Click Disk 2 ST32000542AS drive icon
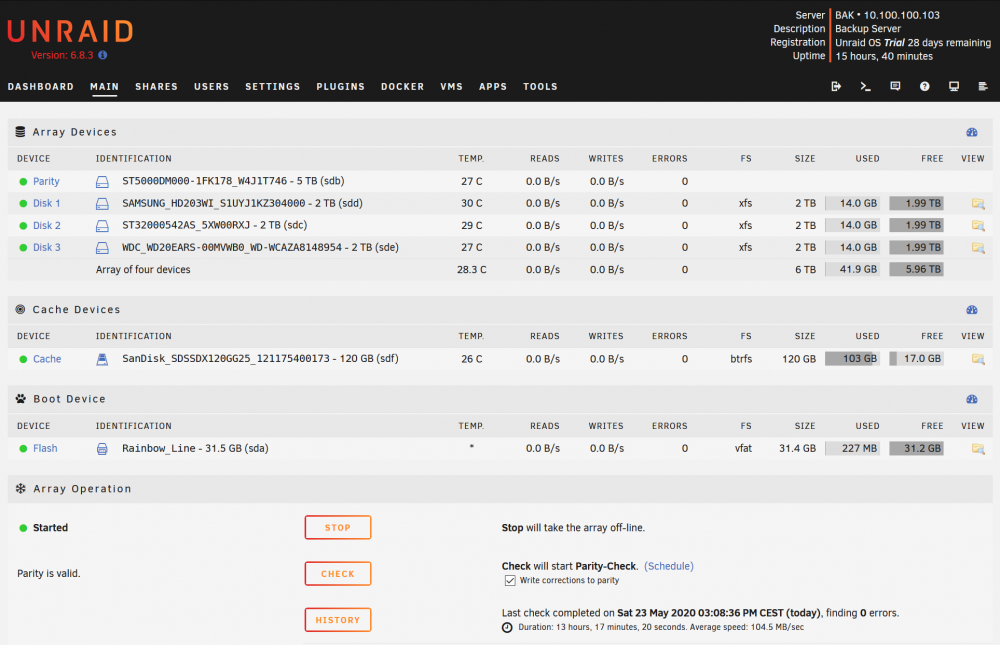This screenshot has height=645, width=1000. 102,226
